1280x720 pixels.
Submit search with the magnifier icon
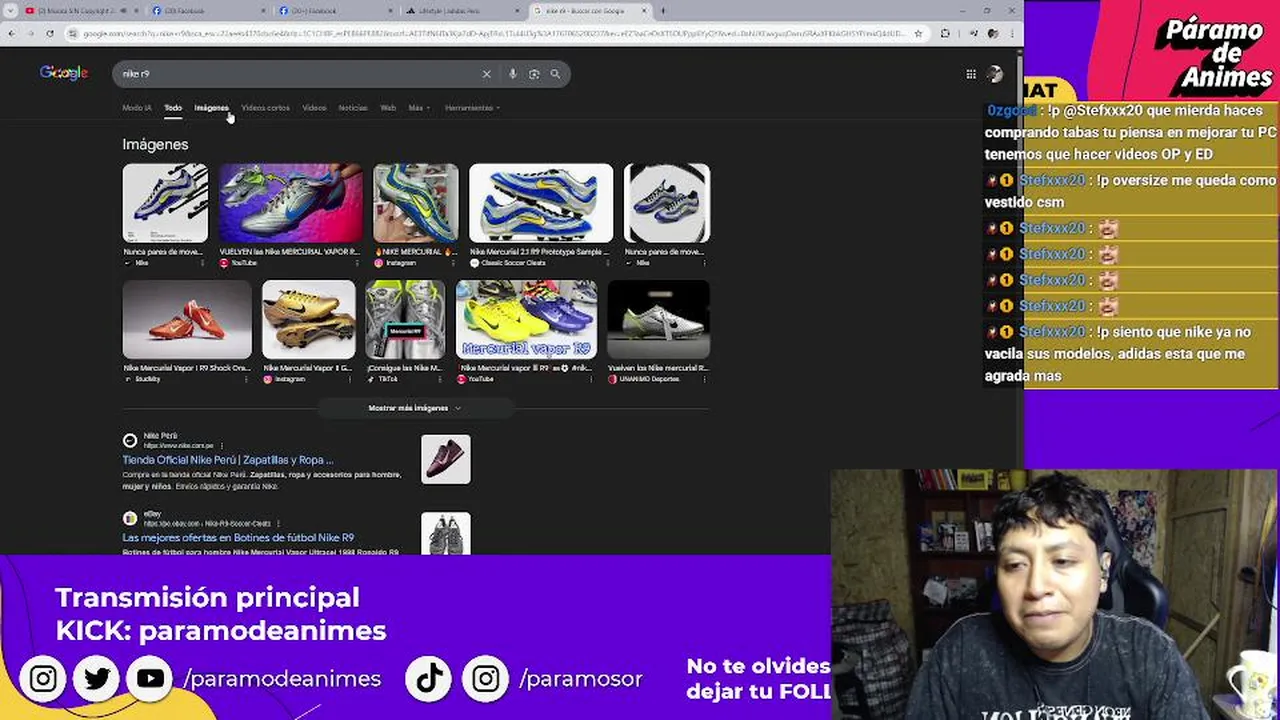[555, 74]
